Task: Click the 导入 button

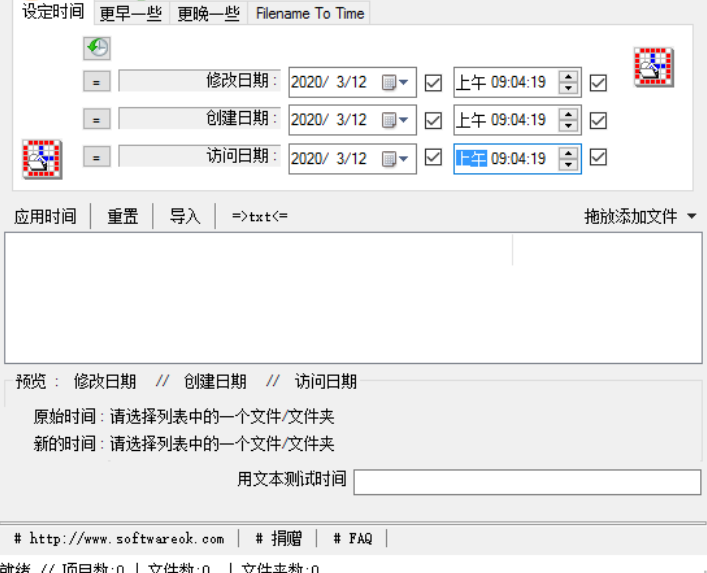Action: pos(184,216)
